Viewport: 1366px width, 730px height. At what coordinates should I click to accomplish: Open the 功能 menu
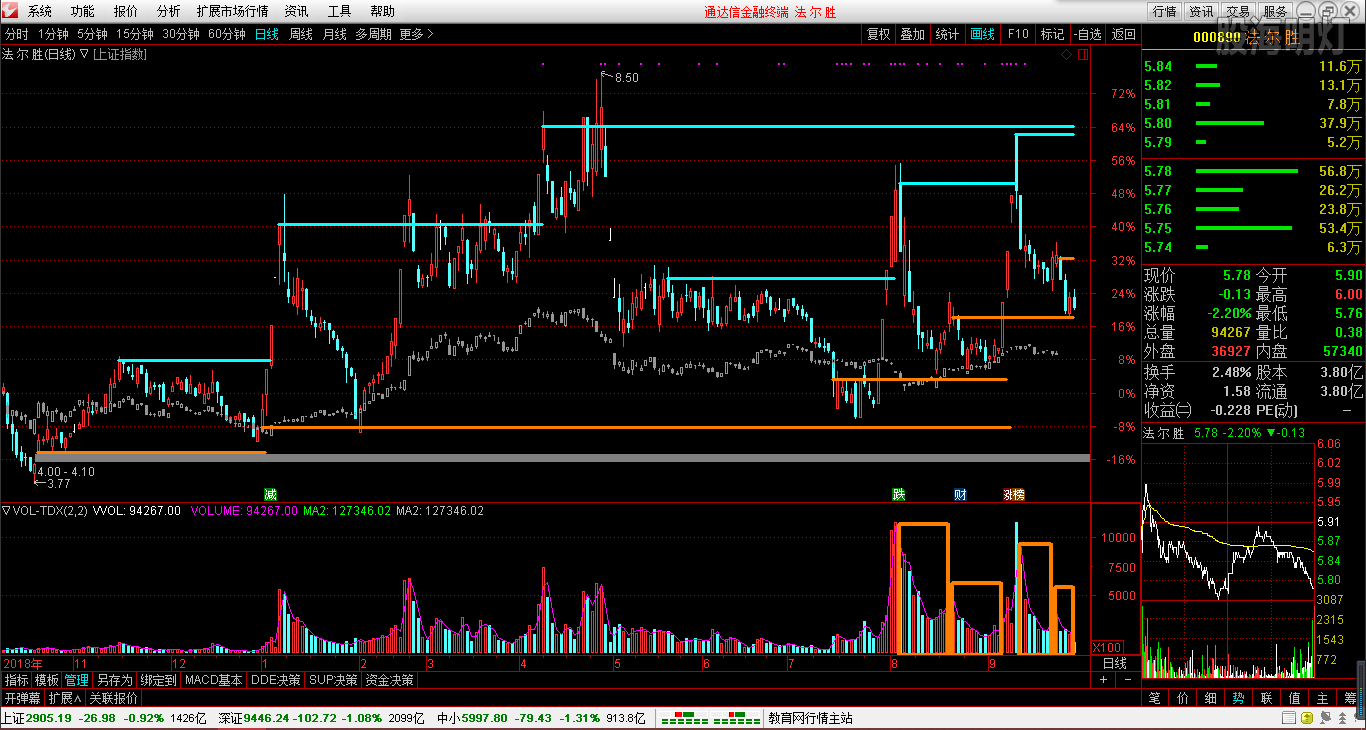click(82, 11)
